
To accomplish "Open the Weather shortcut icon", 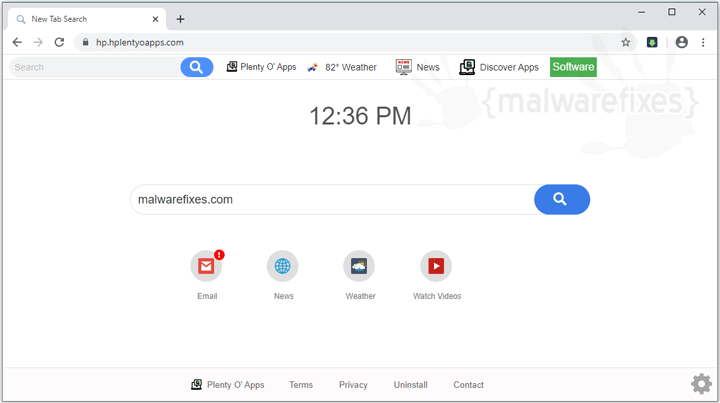I will tap(359, 266).
